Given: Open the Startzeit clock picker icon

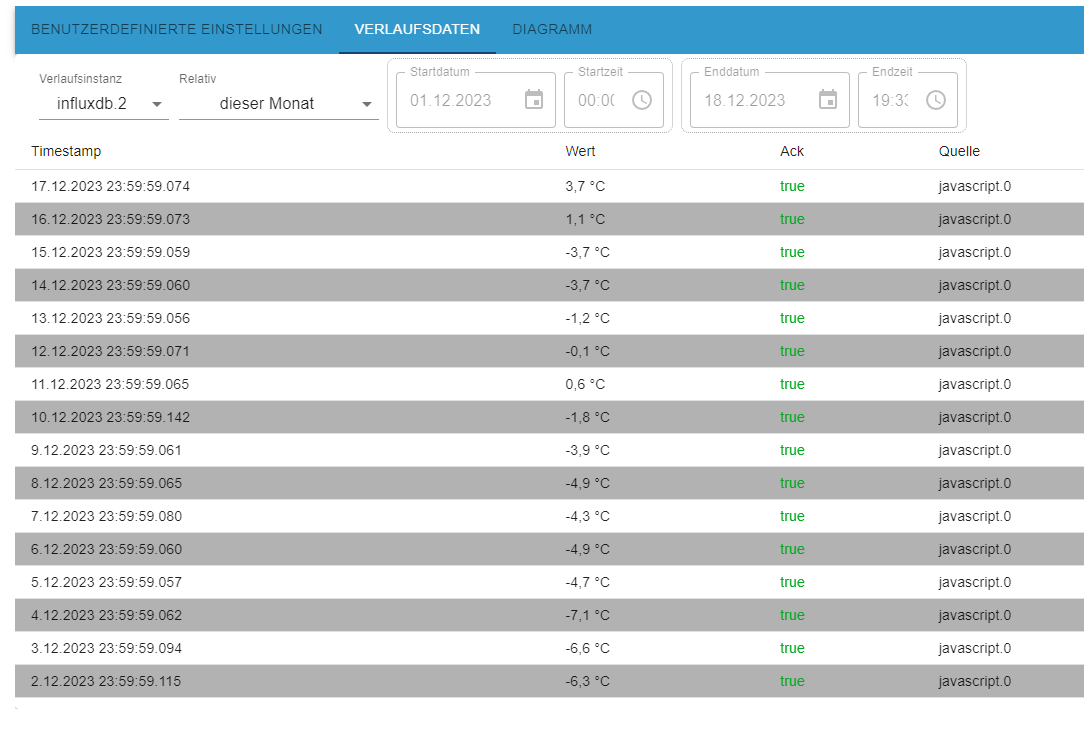Looking at the screenshot, I should 642,100.
